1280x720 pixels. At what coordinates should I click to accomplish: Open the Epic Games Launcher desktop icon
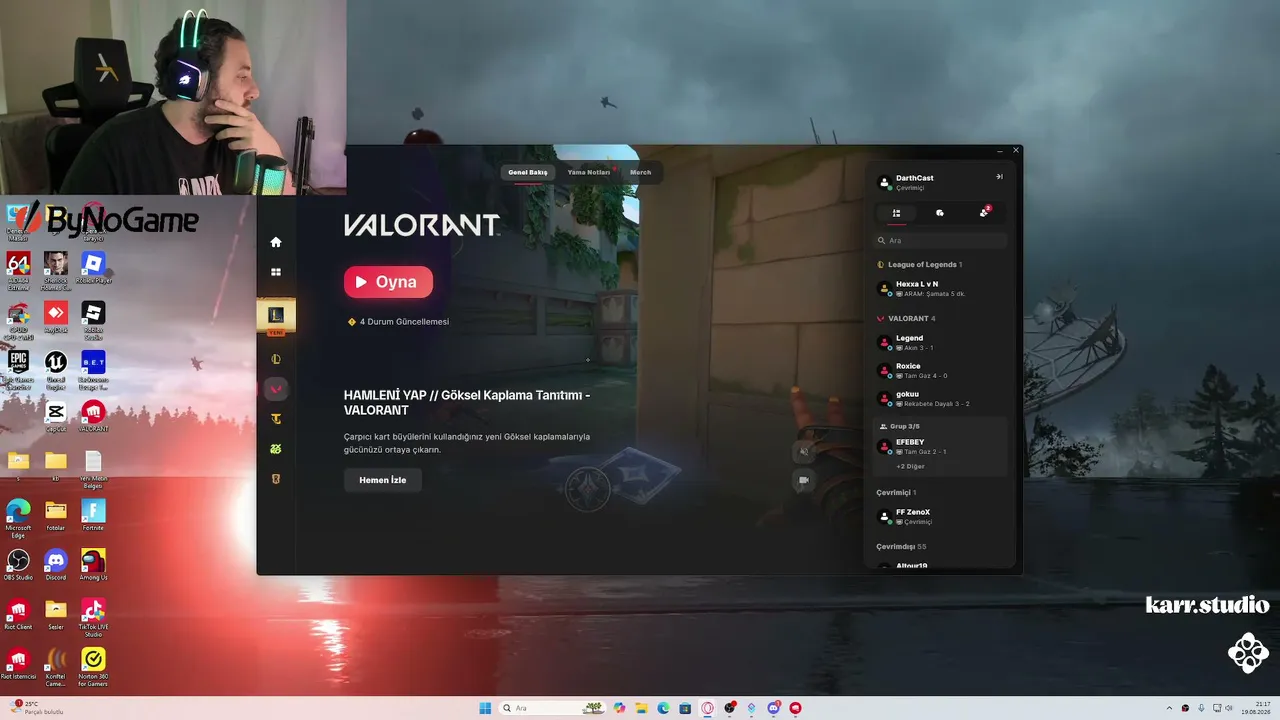click(18, 368)
